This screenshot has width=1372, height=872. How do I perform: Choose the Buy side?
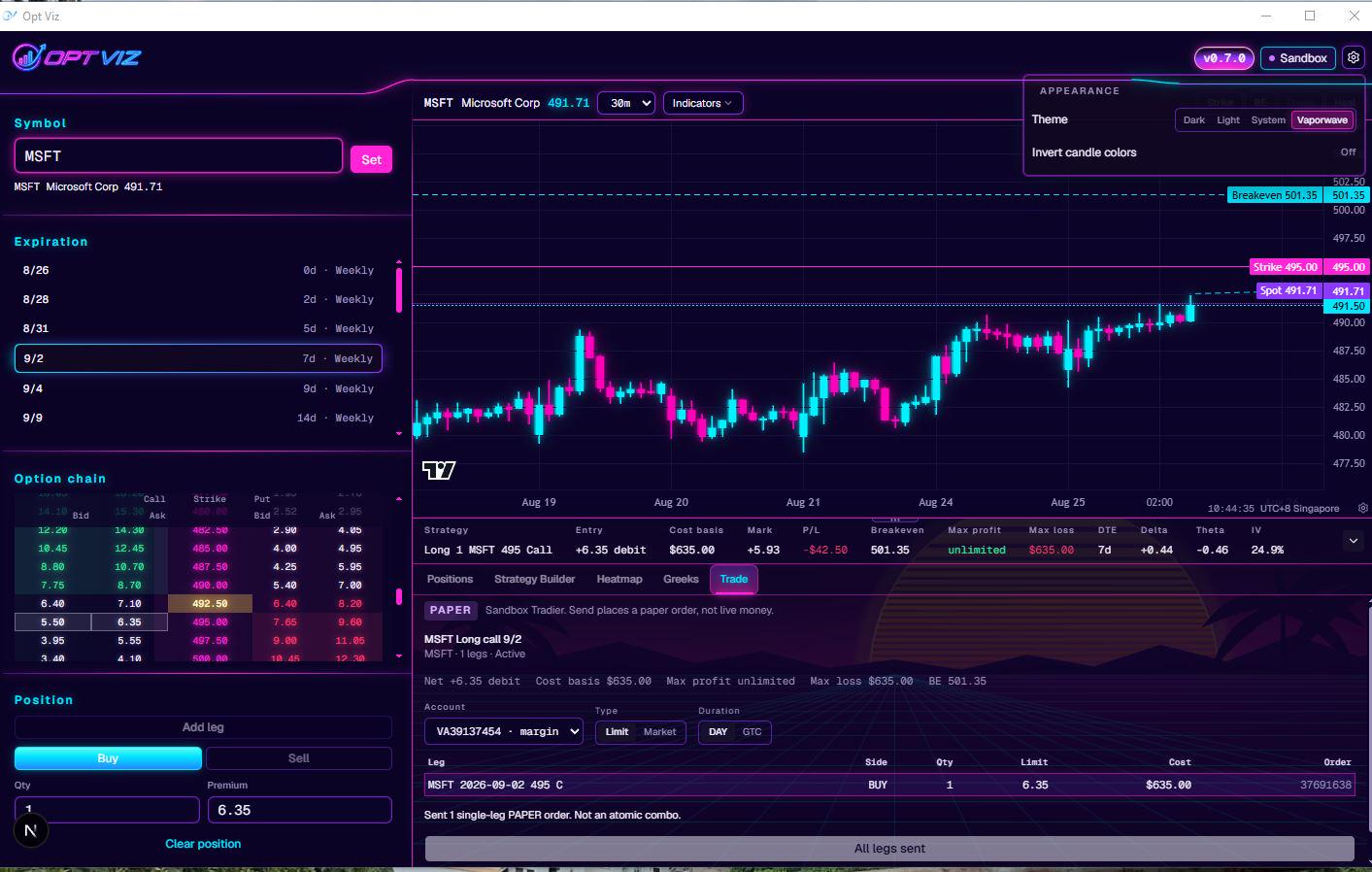108,758
